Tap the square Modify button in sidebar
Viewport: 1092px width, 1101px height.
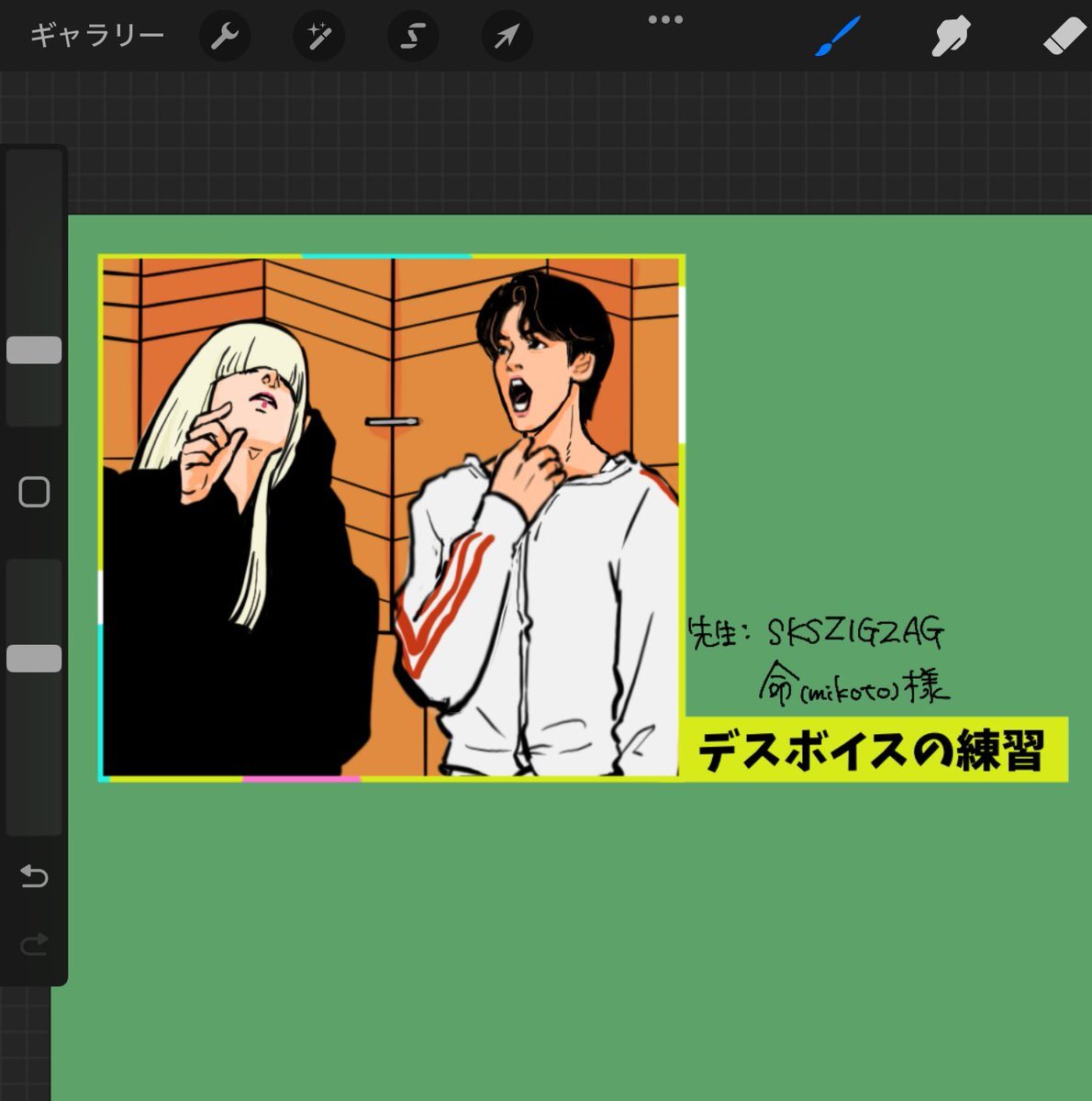(34, 492)
